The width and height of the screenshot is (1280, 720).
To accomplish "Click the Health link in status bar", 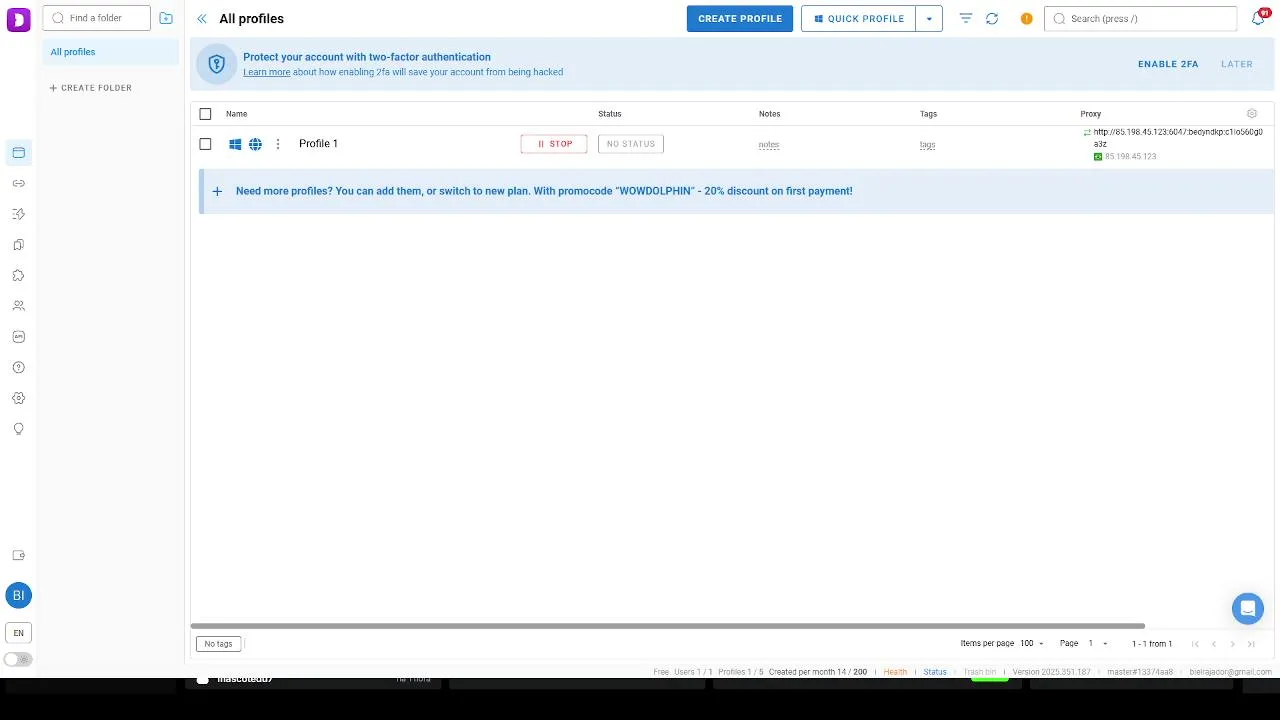I will pos(895,672).
